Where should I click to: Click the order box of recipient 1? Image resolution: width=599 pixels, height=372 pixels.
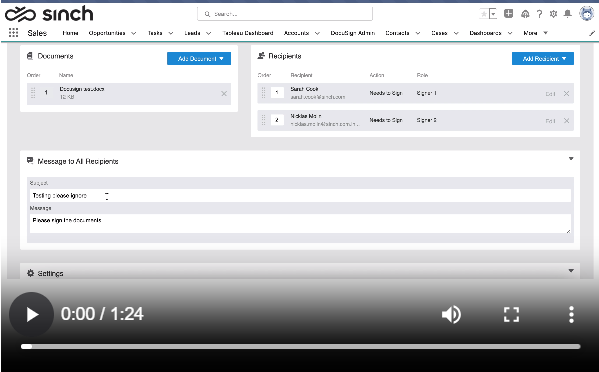[277, 93]
